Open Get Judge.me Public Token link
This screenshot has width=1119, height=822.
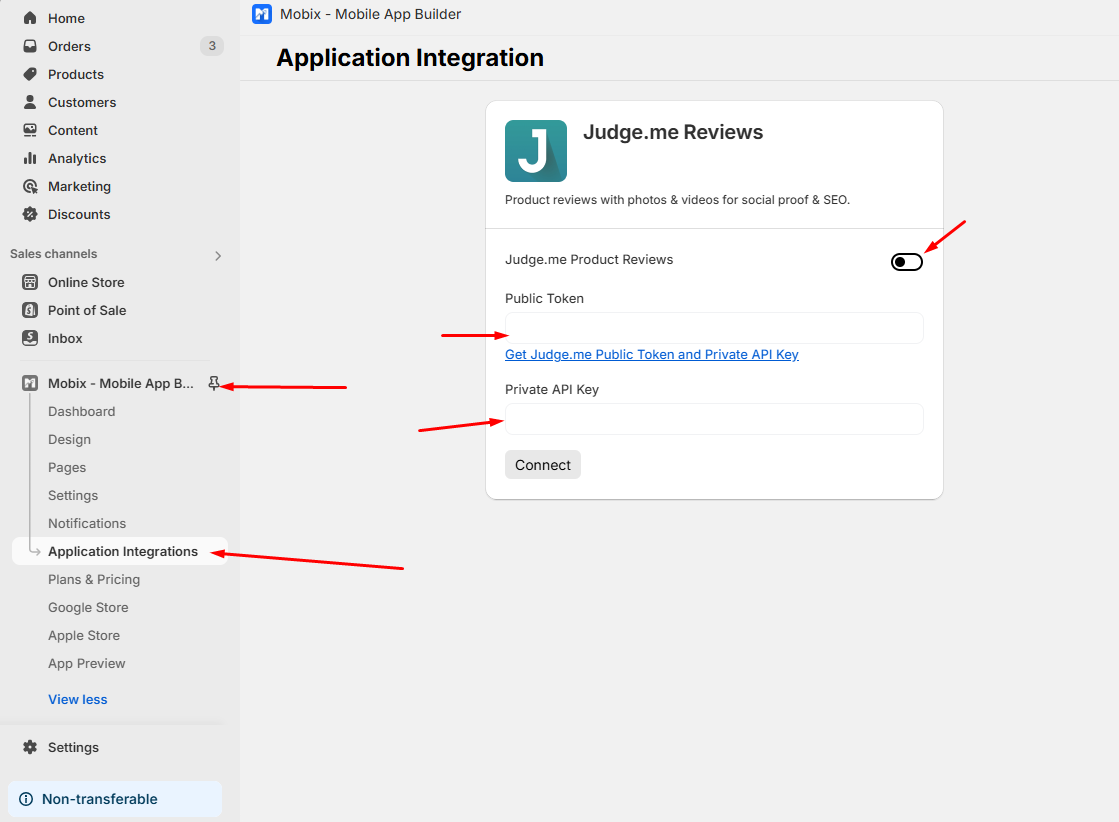pos(652,355)
